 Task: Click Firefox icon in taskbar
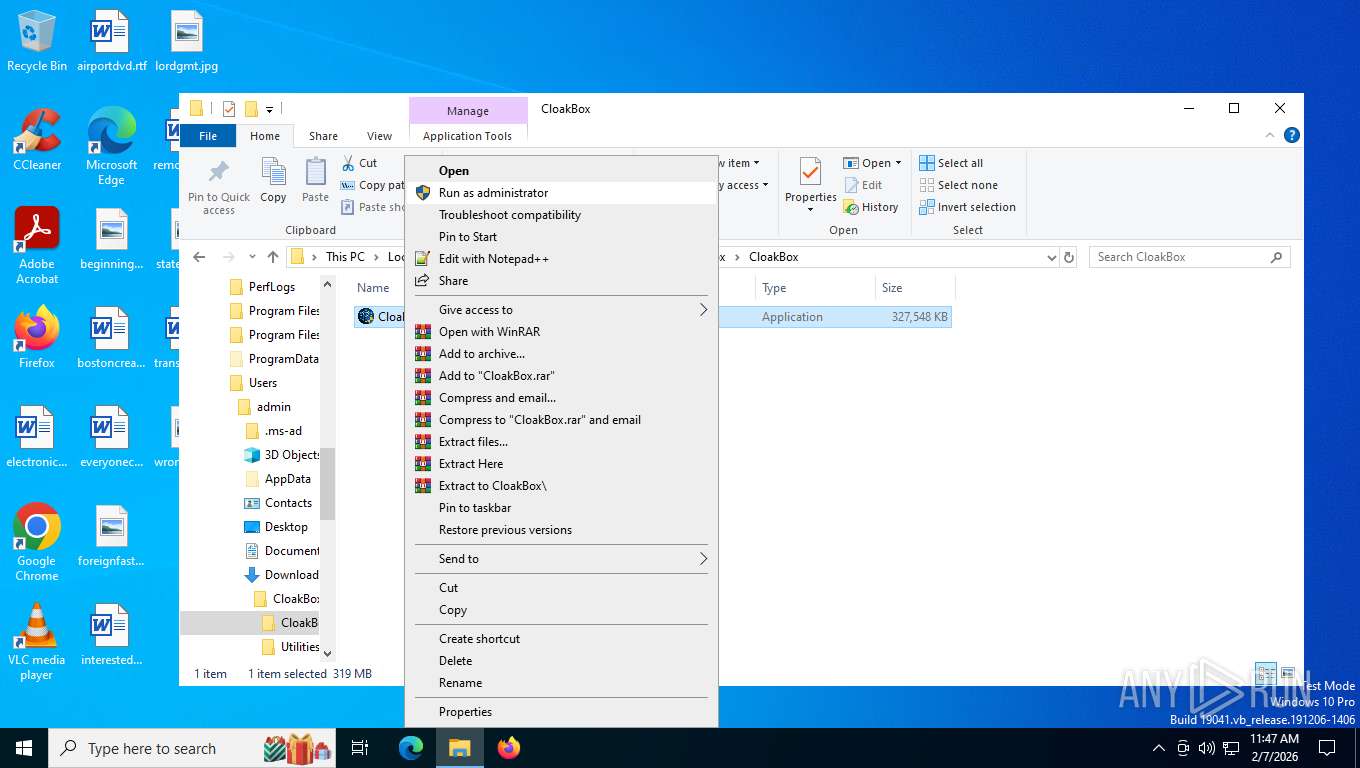(509, 748)
